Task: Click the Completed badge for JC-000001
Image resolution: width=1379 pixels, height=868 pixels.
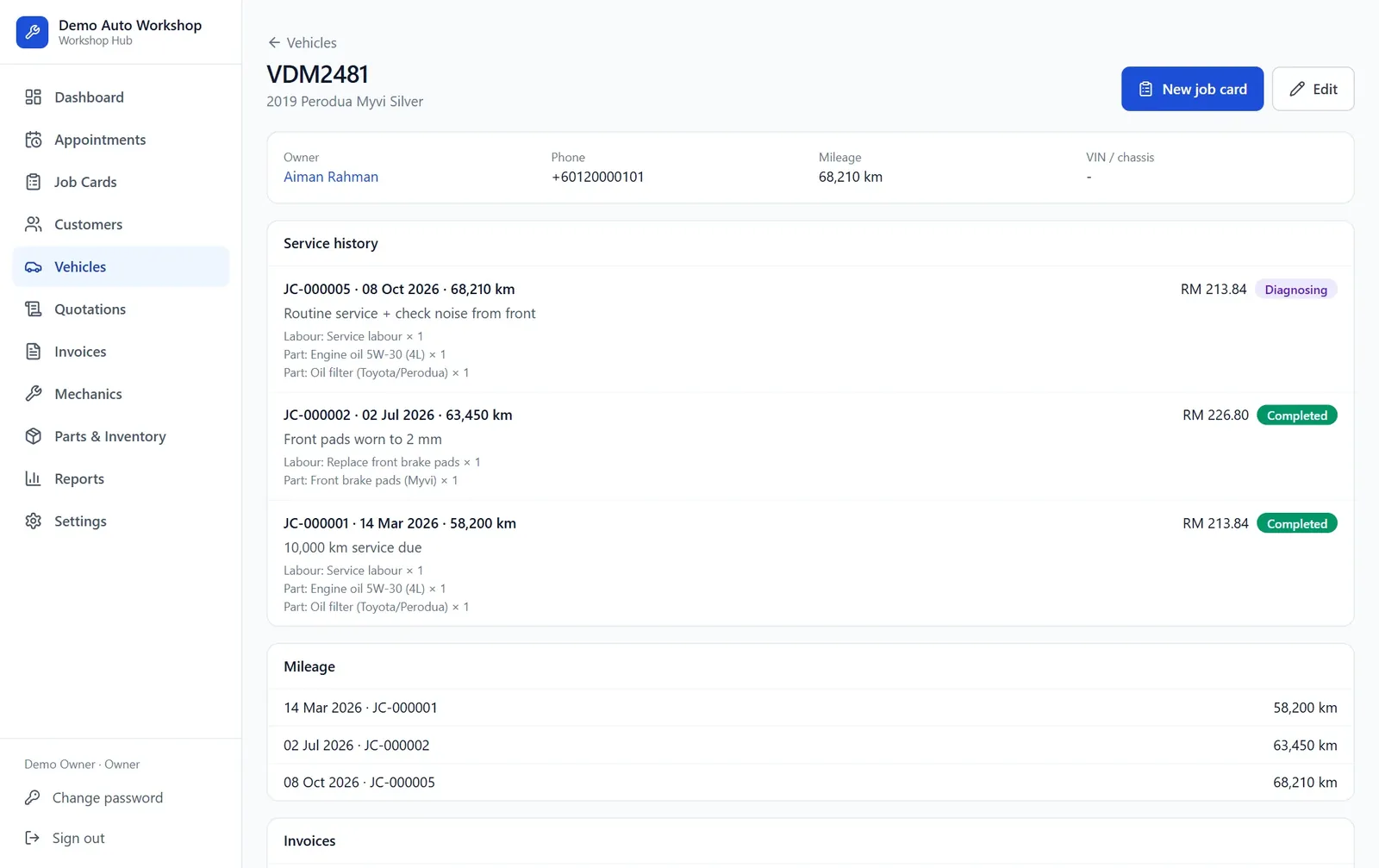Action: [x=1296, y=524]
